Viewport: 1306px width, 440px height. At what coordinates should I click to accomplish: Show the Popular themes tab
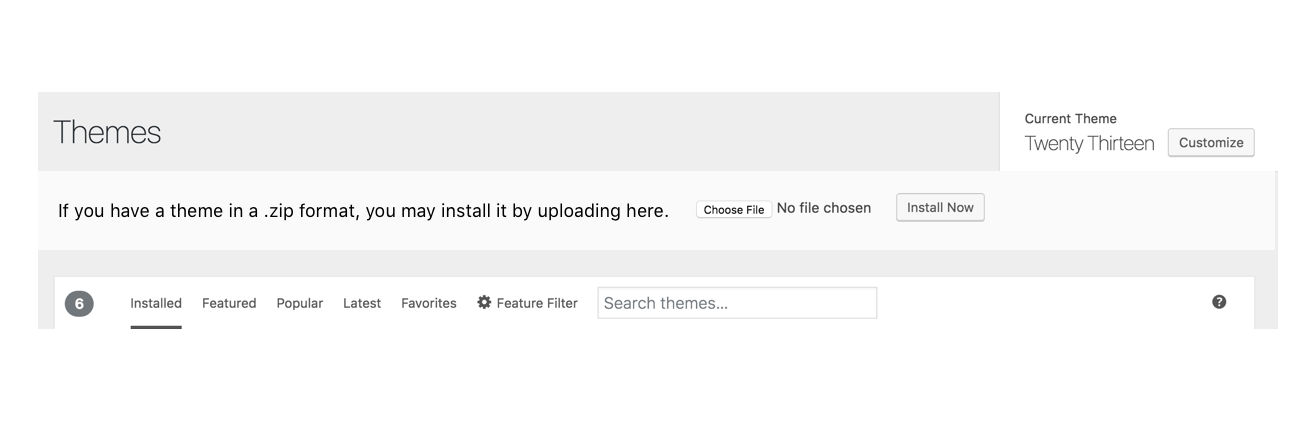point(300,303)
